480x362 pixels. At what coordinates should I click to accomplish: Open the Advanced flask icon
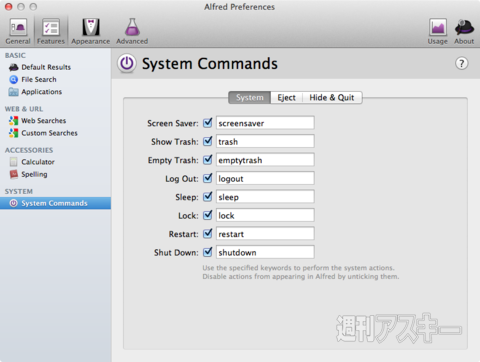132,31
